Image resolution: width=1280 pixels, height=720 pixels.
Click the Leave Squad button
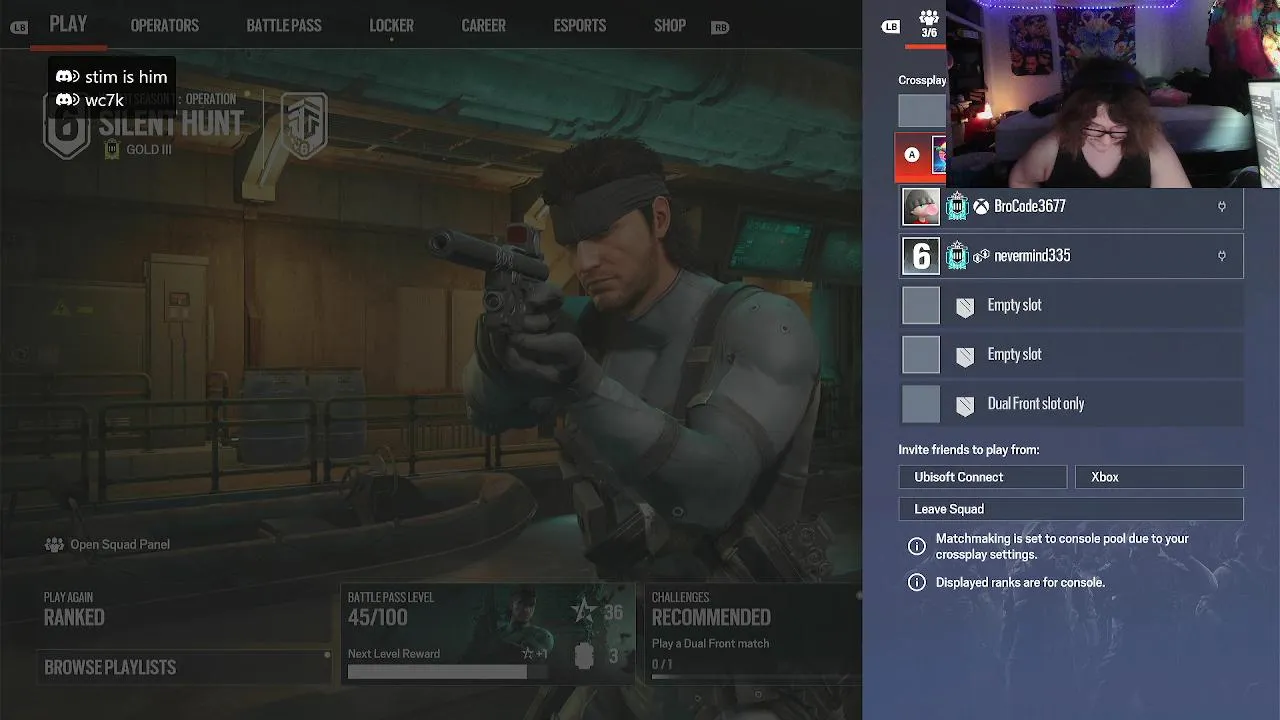click(x=1071, y=509)
